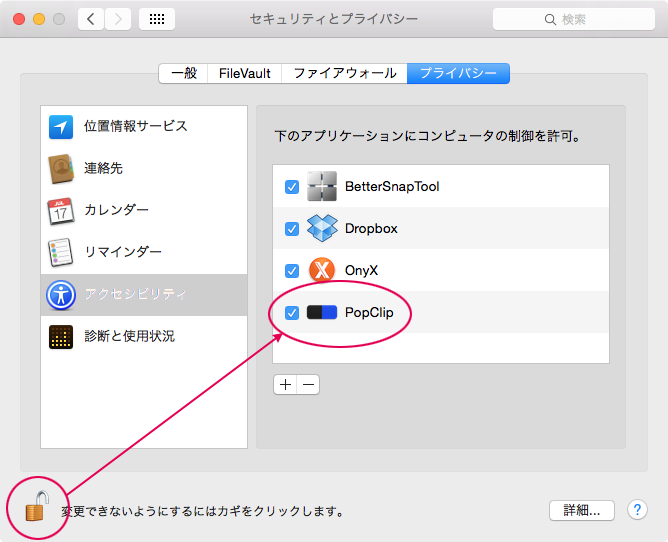Select the BetterSnapTool name in app list
Viewport: 668px width, 542px height.
click(x=392, y=187)
